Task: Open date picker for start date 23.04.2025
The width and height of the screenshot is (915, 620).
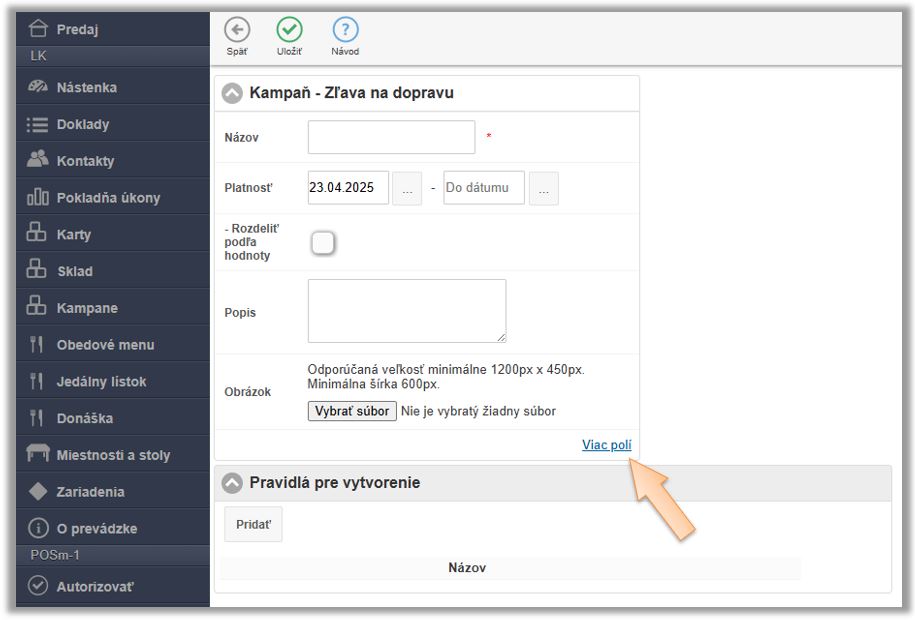Action: [x=406, y=188]
